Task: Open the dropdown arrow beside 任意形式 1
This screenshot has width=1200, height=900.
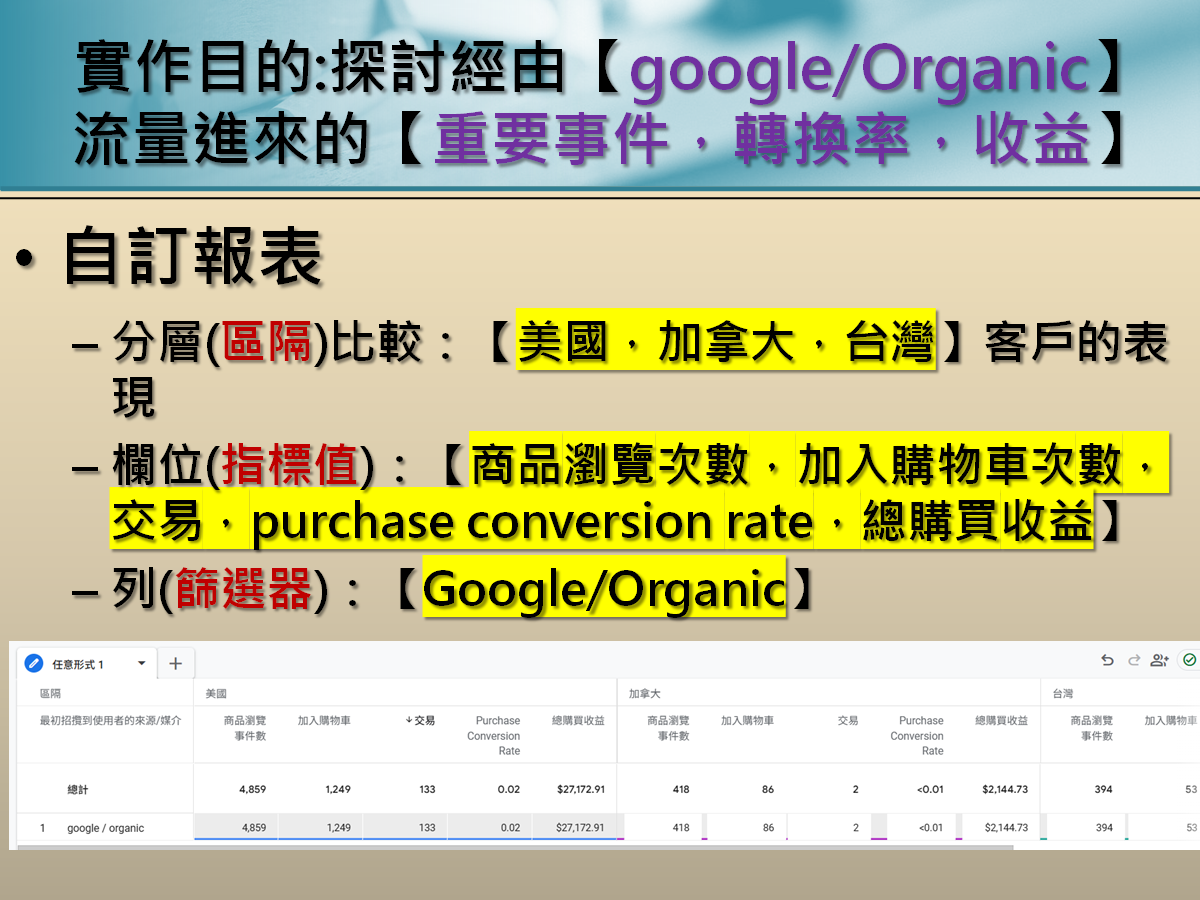Action: (x=141, y=663)
